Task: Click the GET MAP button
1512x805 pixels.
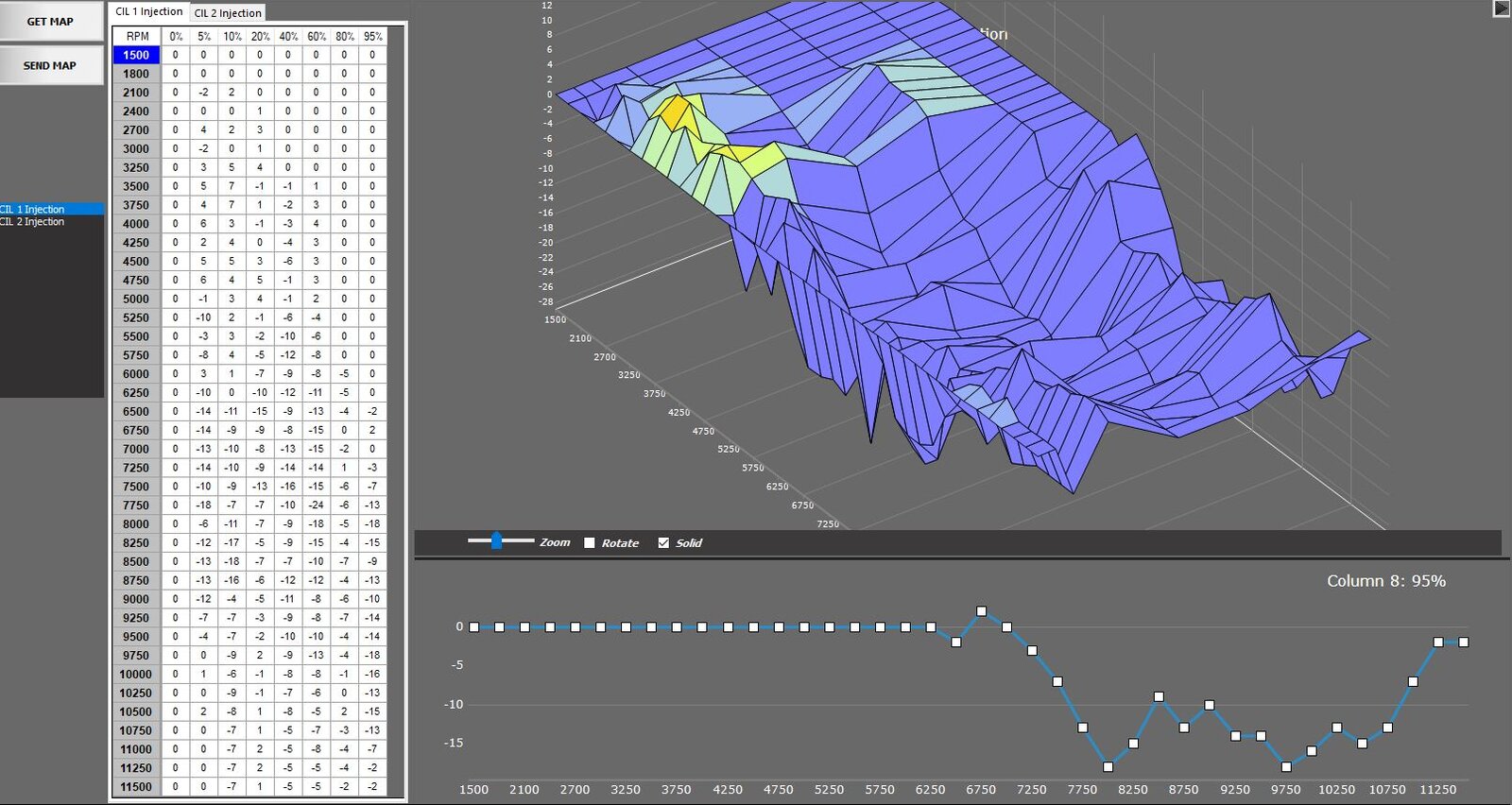Action: pos(50,22)
